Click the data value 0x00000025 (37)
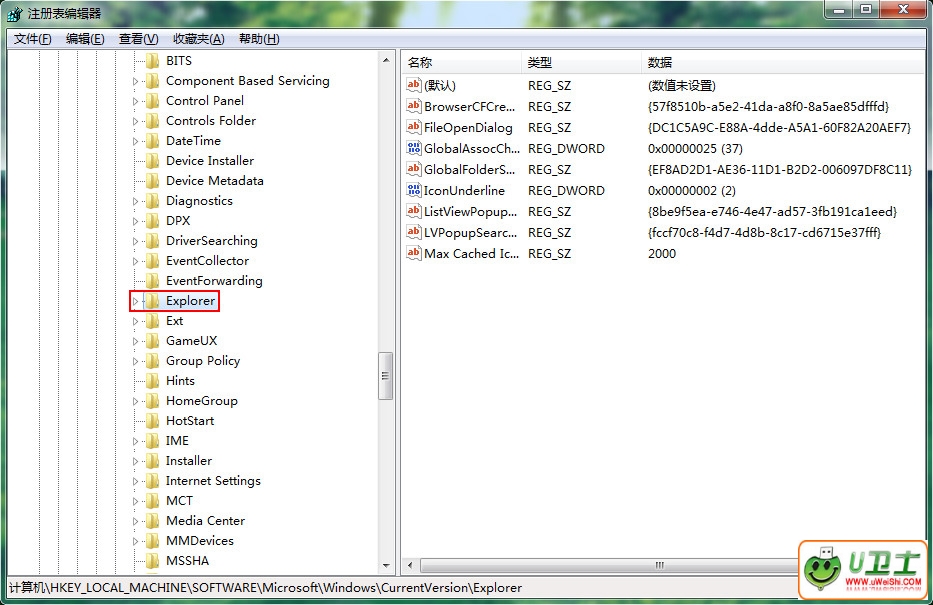This screenshot has height=605, width=933. tap(695, 149)
